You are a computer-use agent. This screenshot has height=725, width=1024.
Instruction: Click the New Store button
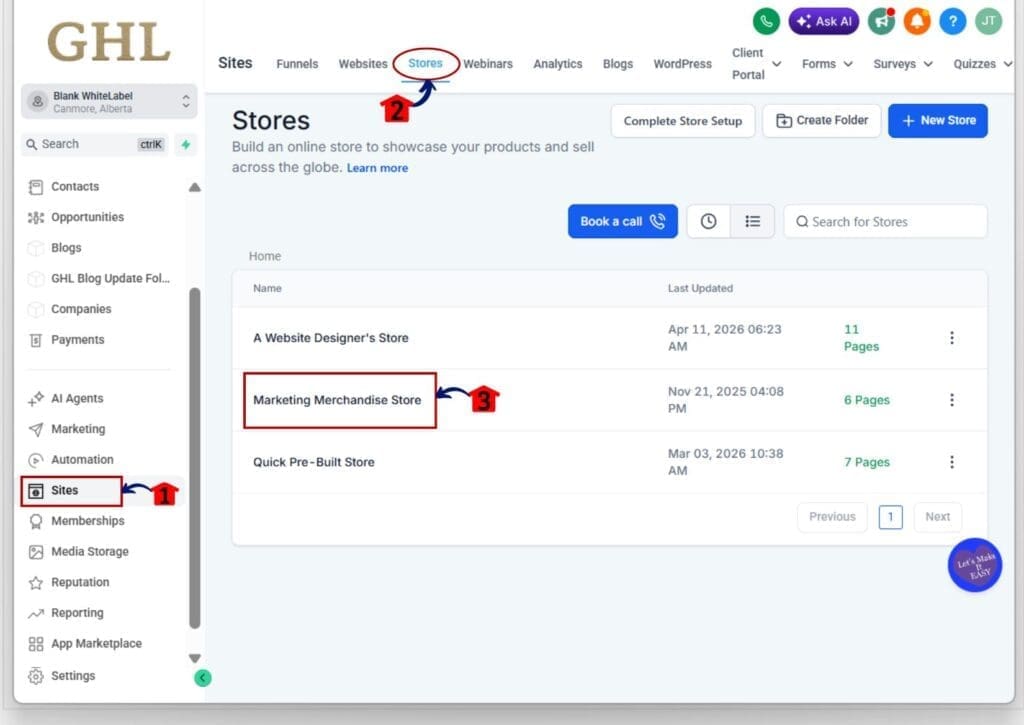(937, 120)
